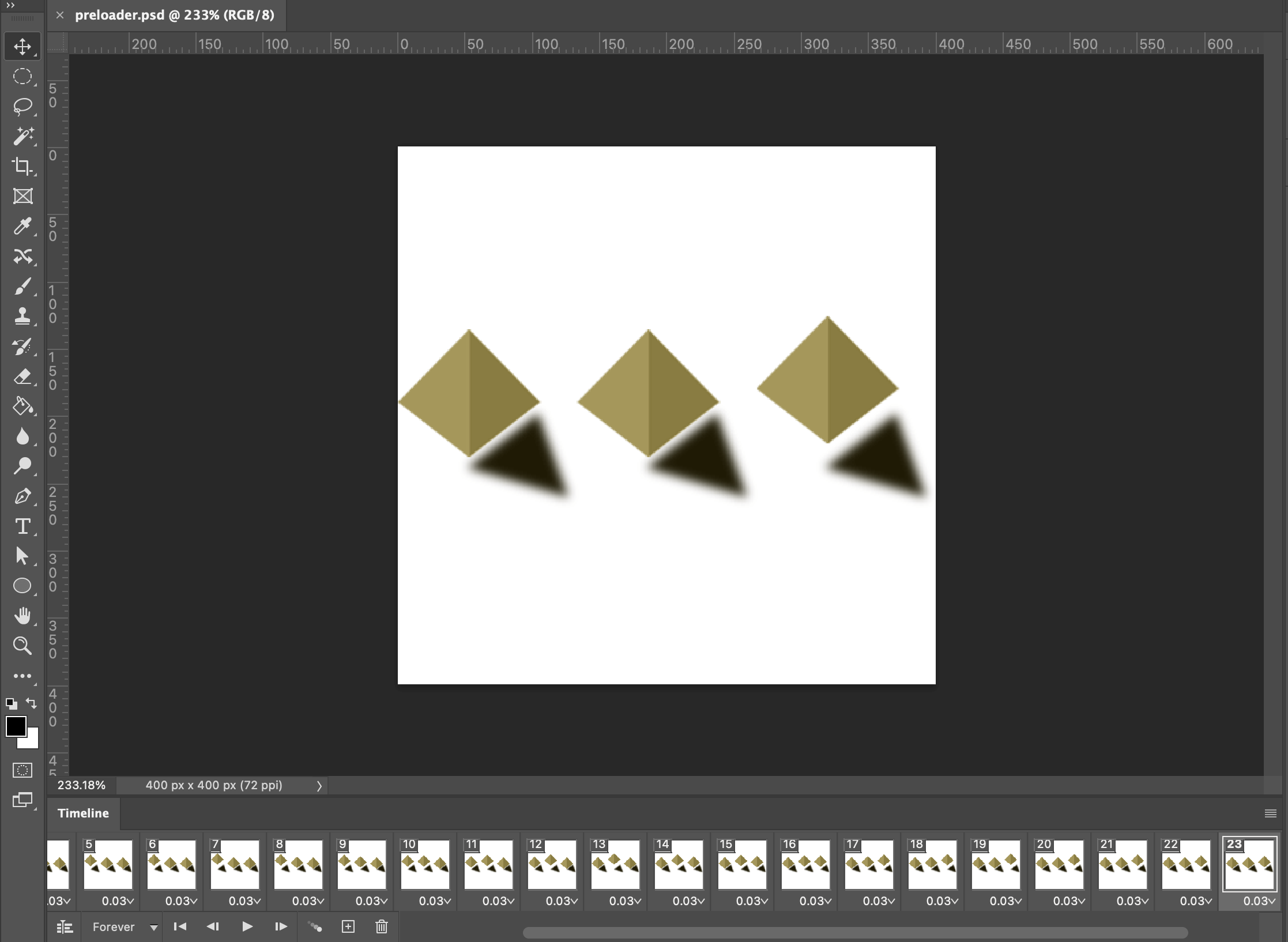
Task: Select the Lasso tool
Action: pyautogui.click(x=22, y=107)
